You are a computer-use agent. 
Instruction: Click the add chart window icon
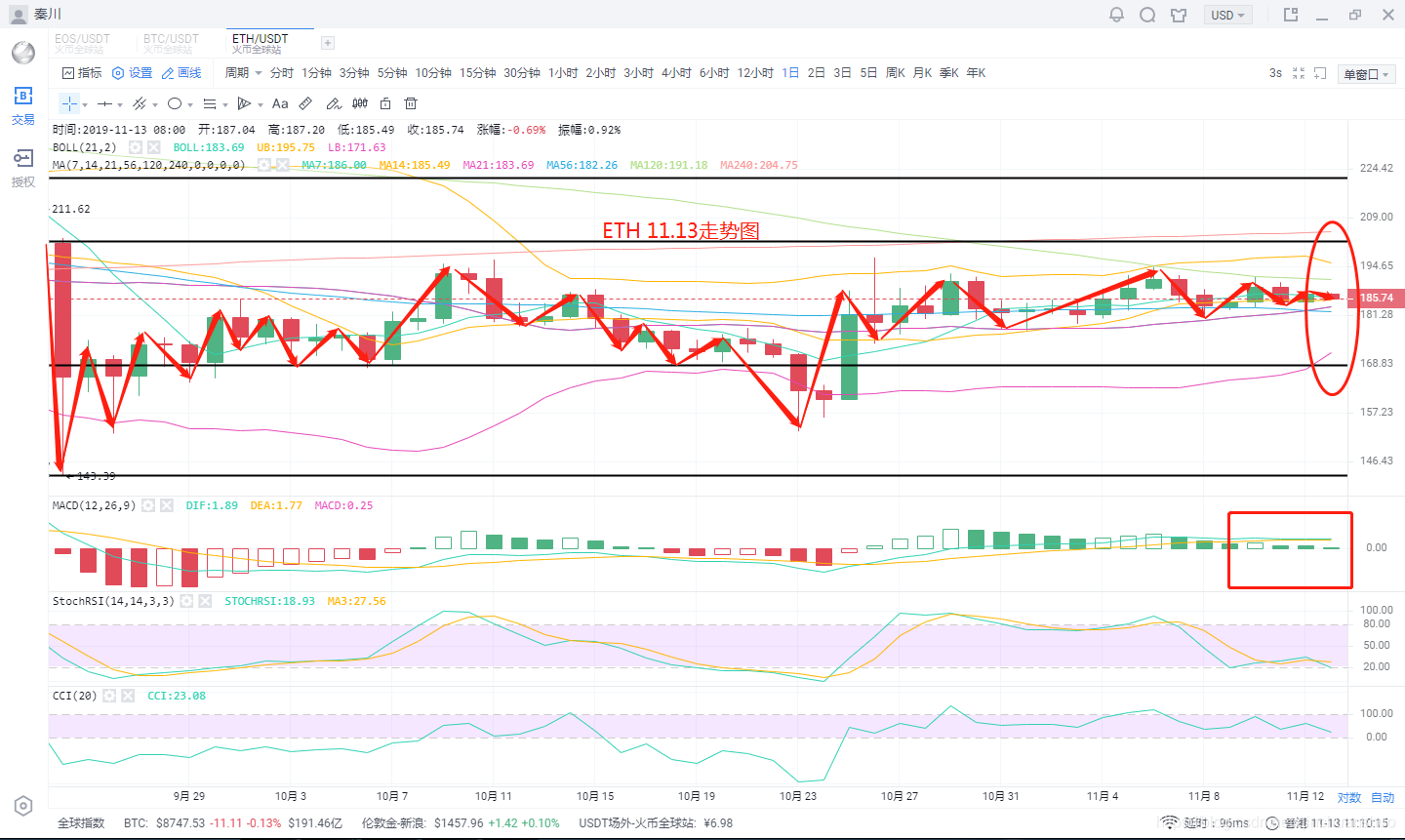point(1320,73)
